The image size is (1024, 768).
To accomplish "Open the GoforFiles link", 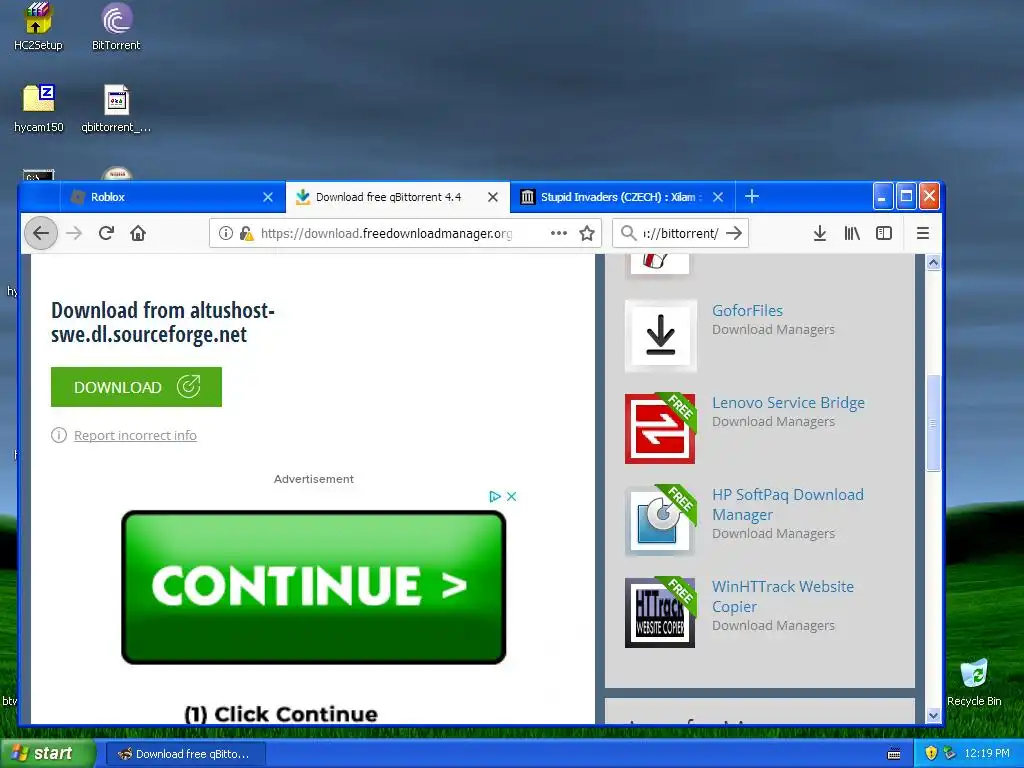I will coord(747,311).
